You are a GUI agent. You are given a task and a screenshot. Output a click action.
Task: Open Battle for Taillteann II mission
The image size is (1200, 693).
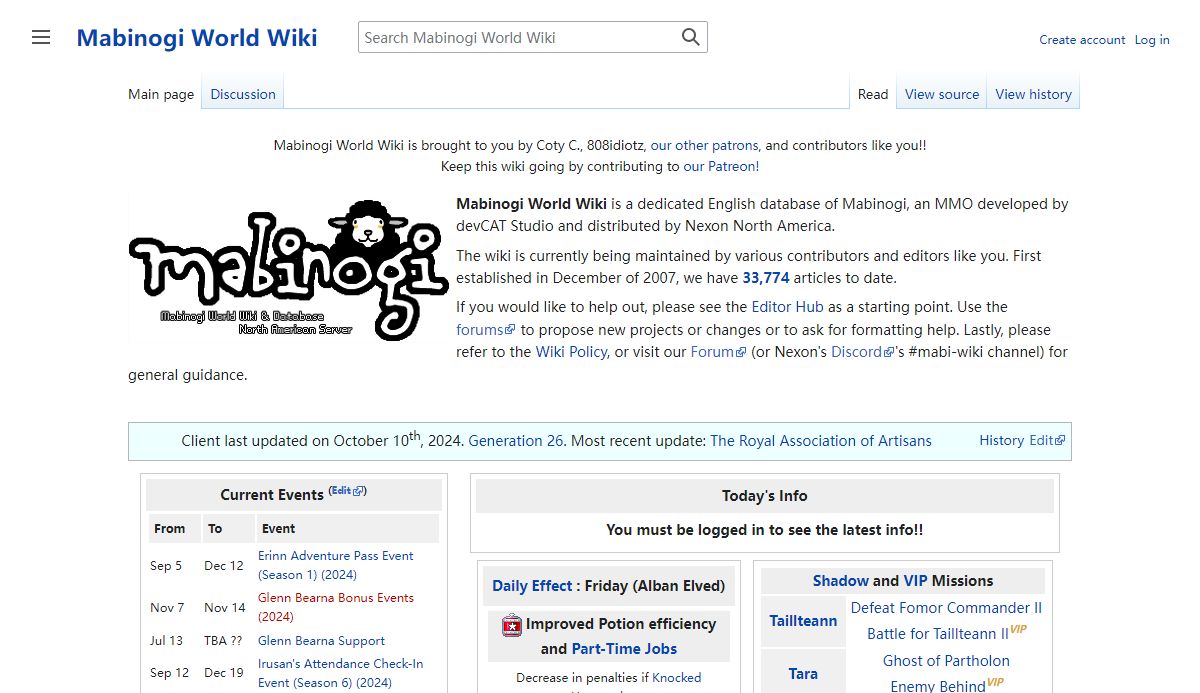tap(938, 634)
